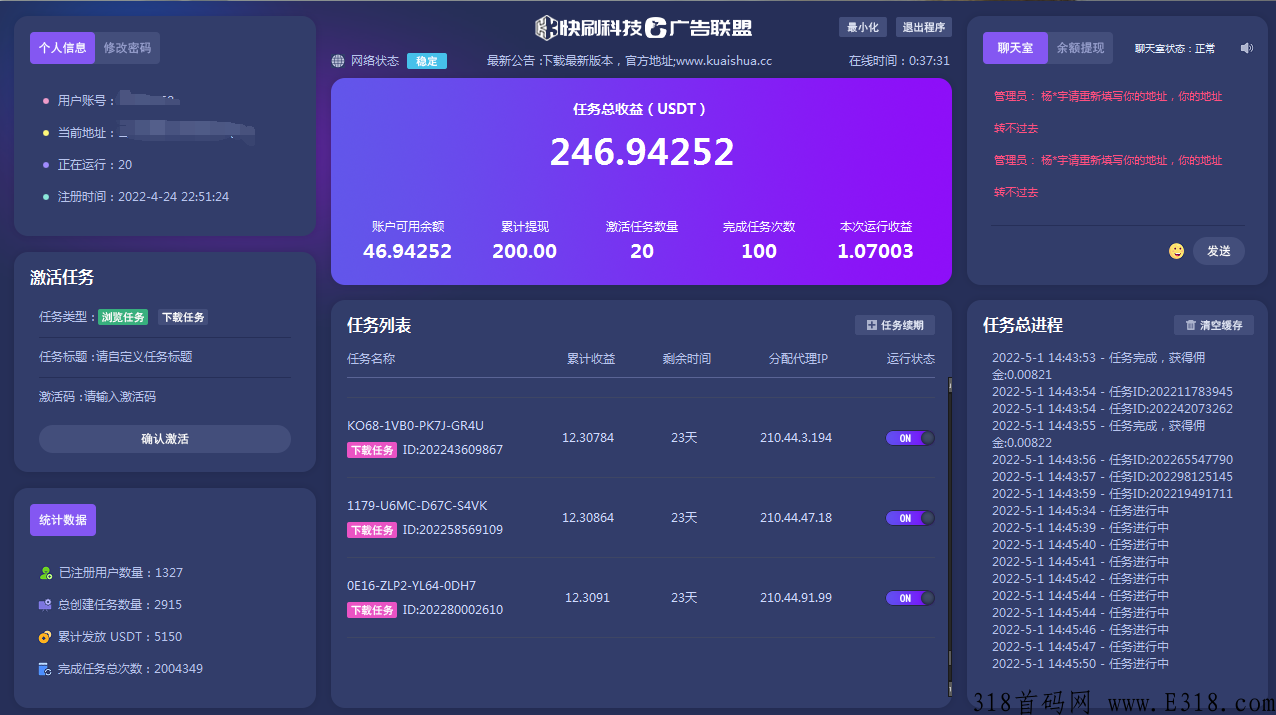Click the 下载任务 tag on ID:202243609867
This screenshot has height=715, width=1276.
[372, 450]
